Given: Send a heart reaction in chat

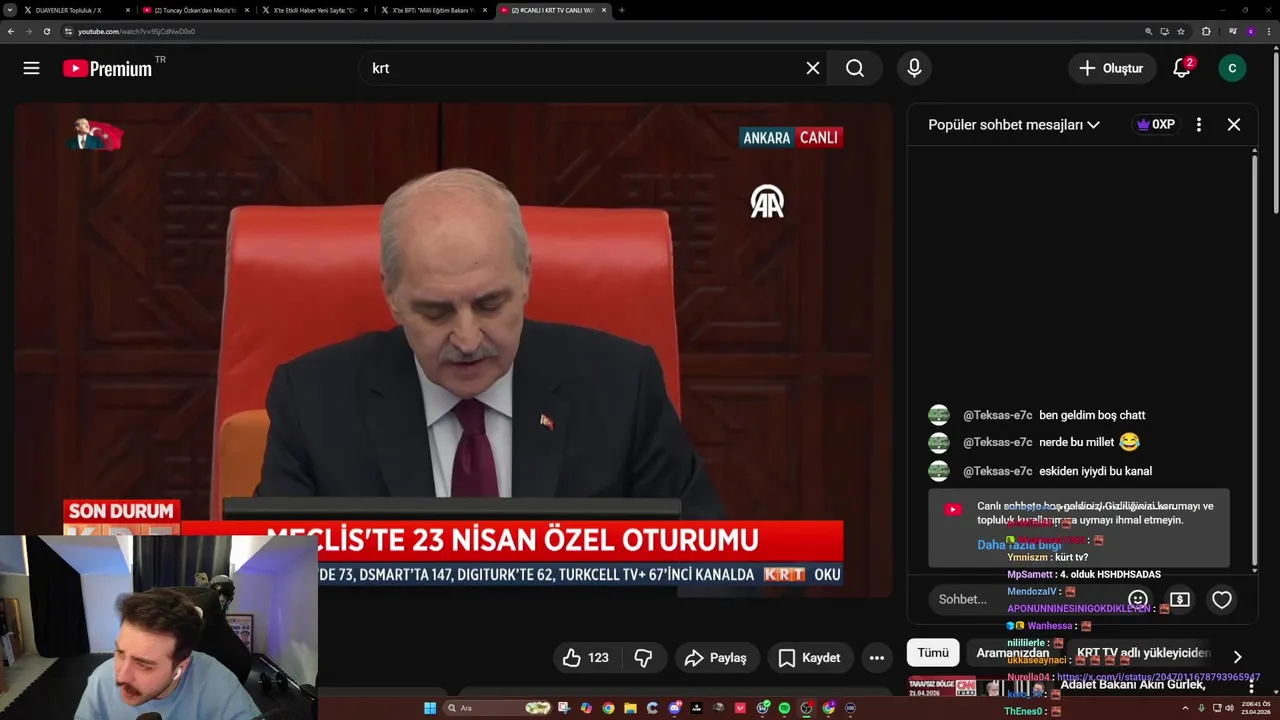Looking at the screenshot, I should click(1222, 599).
